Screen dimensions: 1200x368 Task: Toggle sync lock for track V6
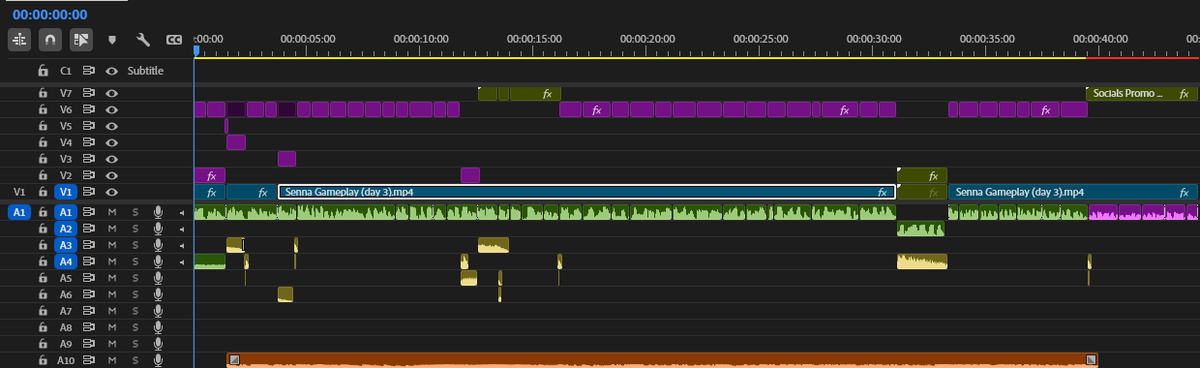(x=89, y=109)
